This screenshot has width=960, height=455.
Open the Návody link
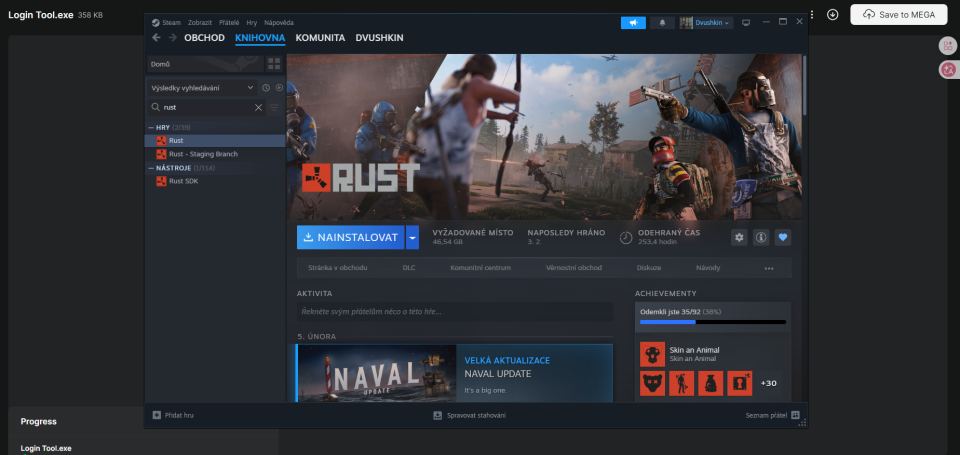[708, 268]
